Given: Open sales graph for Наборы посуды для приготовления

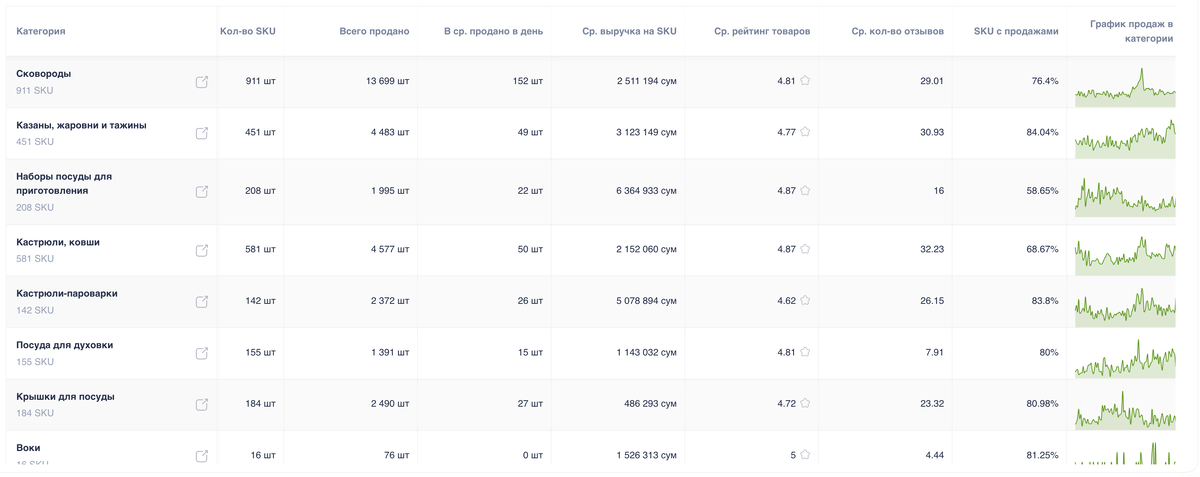Looking at the screenshot, I should (x=1125, y=197).
